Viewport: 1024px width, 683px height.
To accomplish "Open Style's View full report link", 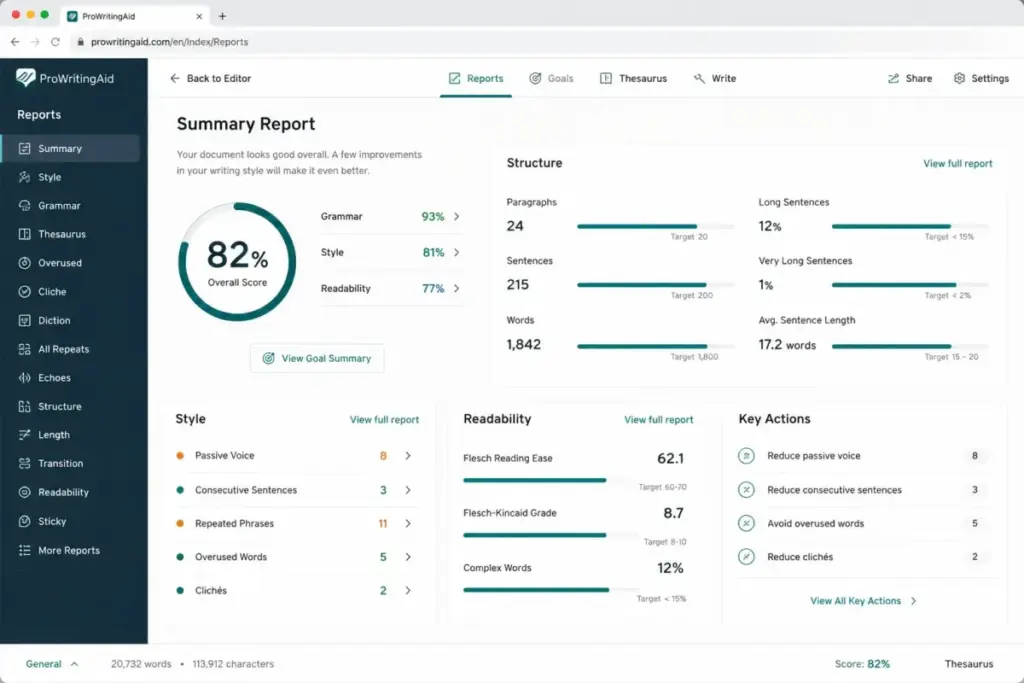I will coord(384,419).
